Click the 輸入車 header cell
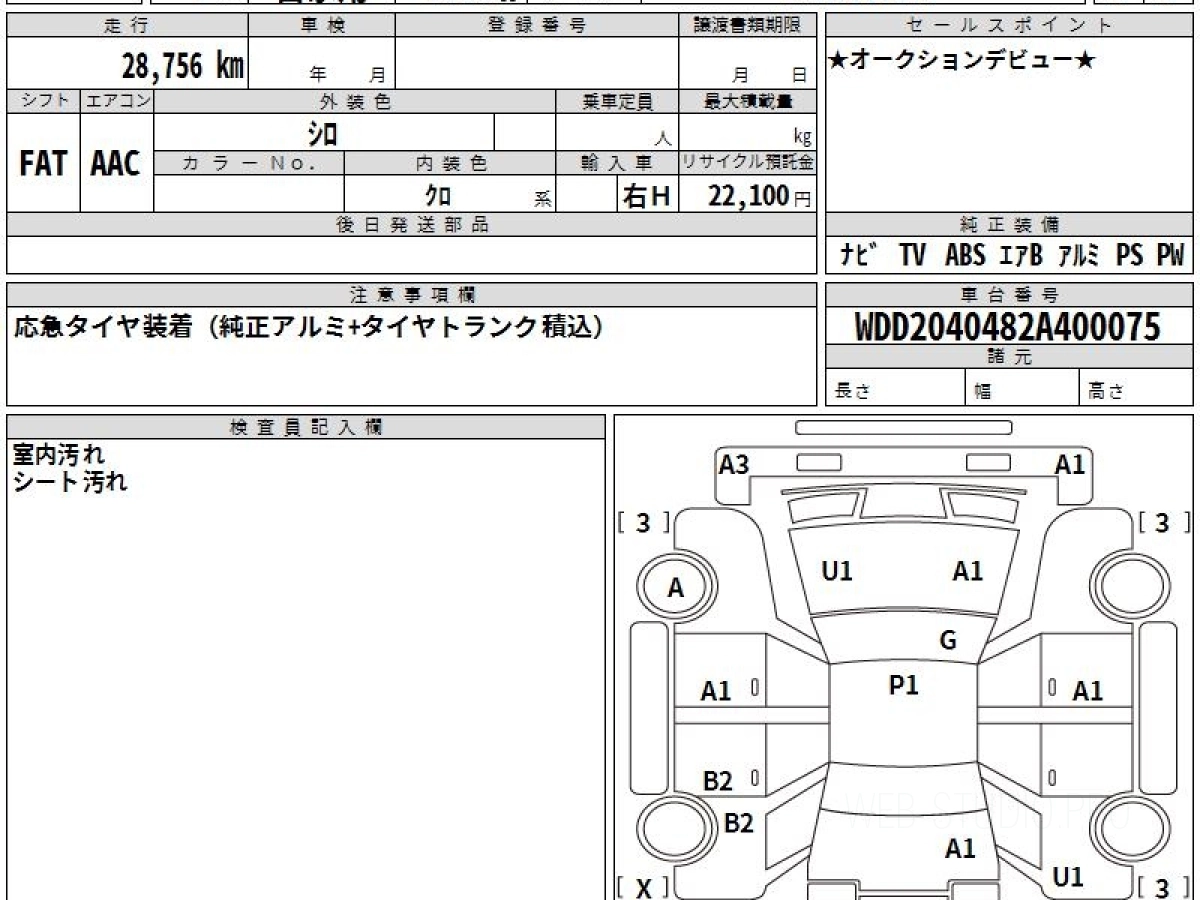The width and height of the screenshot is (1200, 900). 617,163
